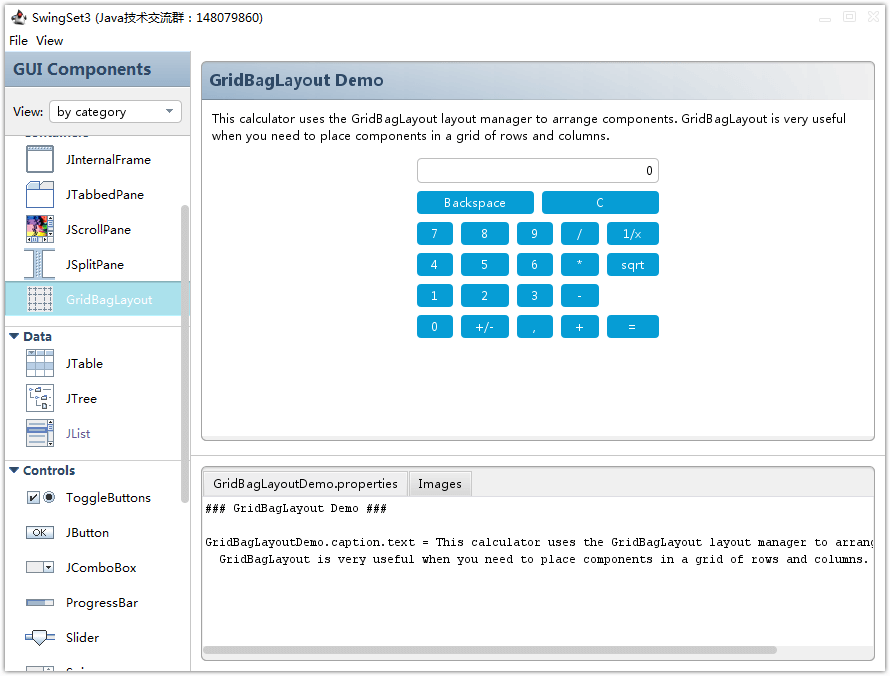
Task: Click calculator digit 5 button
Action: coord(485,264)
